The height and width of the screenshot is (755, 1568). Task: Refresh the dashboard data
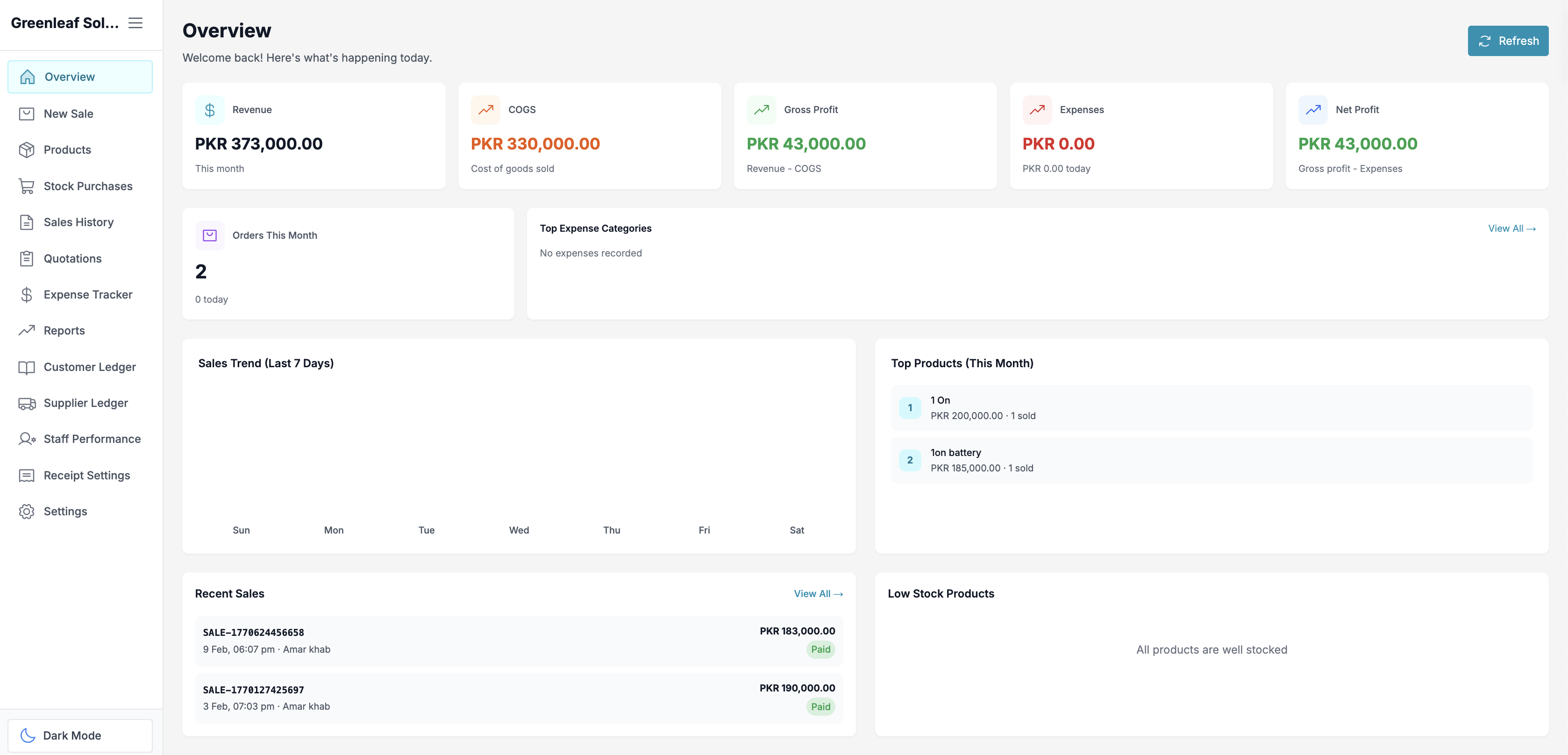click(1508, 41)
